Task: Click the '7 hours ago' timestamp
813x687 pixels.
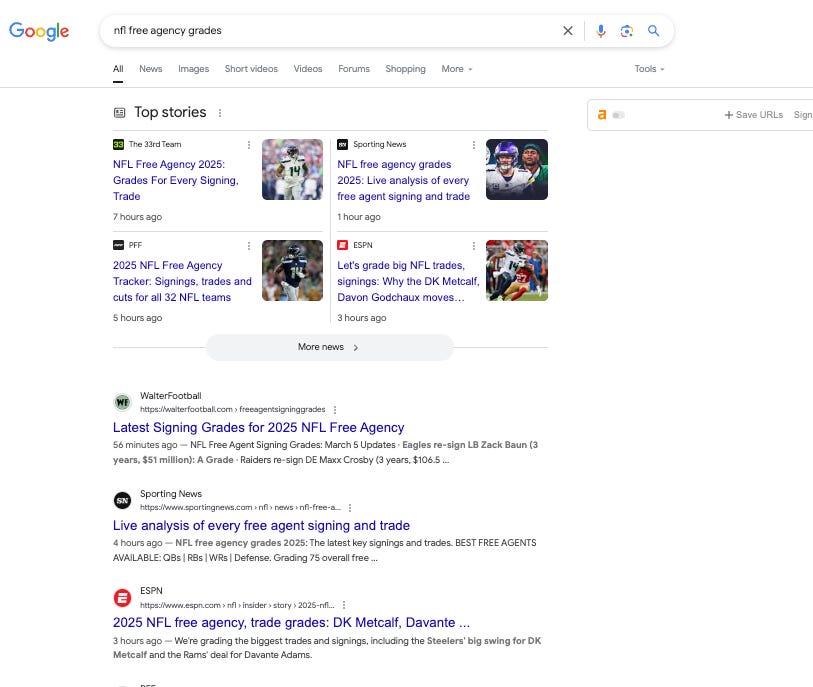Action: [x=137, y=217]
